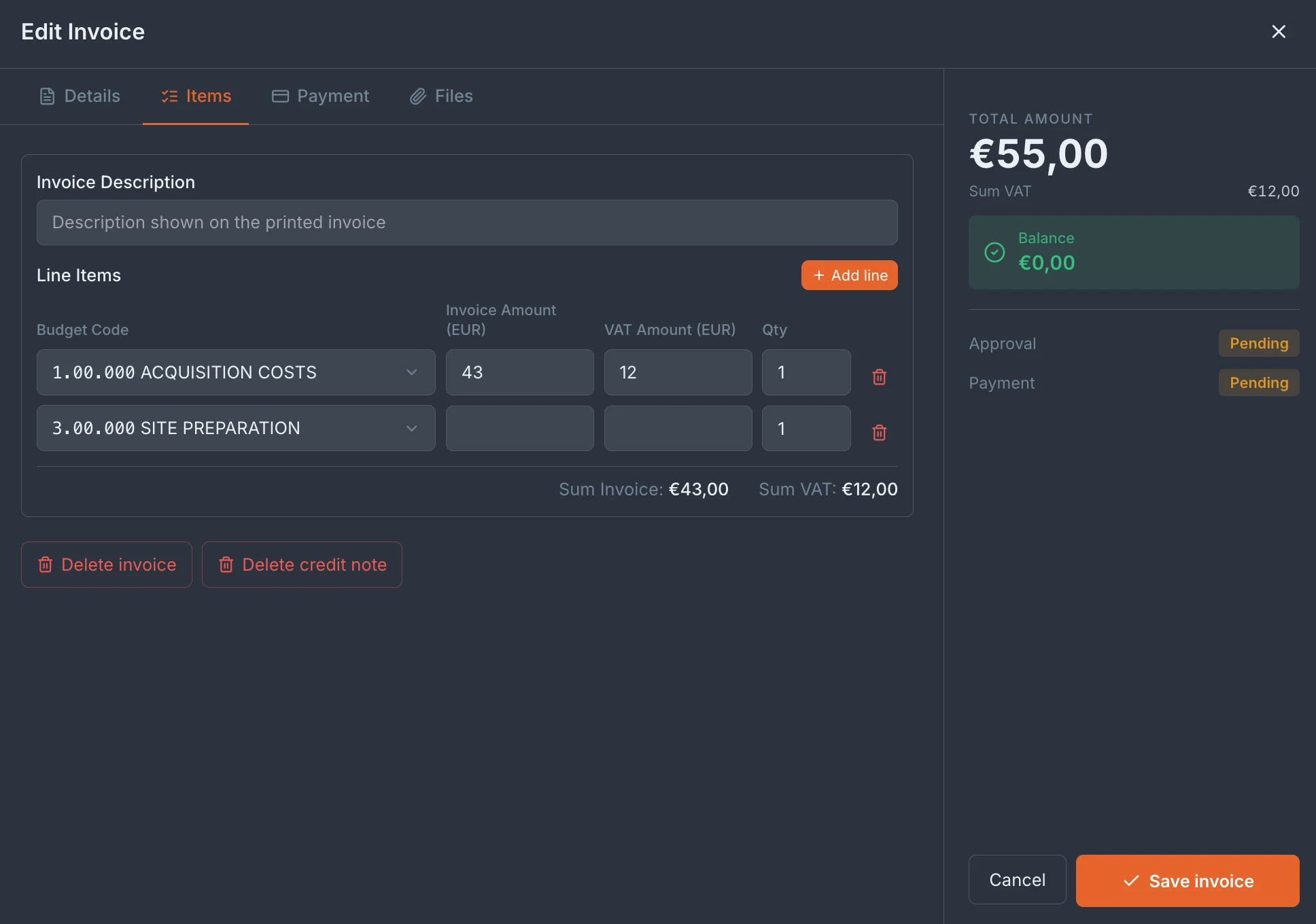
Task: Click the invoice amount field showing 43
Action: (520, 372)
